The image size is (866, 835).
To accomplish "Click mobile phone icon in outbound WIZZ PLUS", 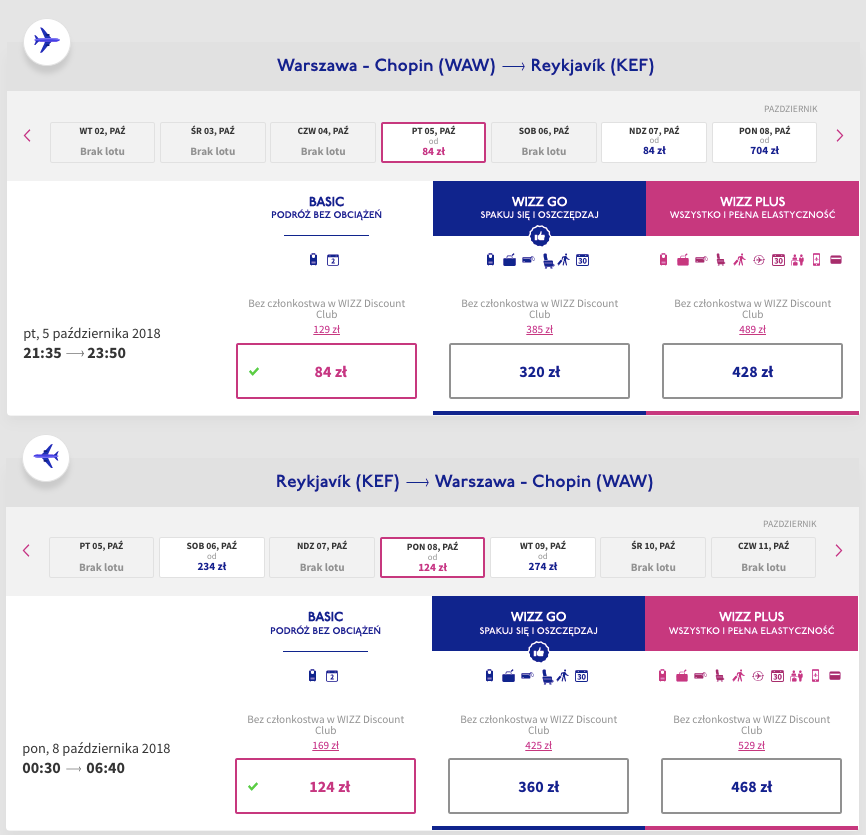I will click(817, 261).
